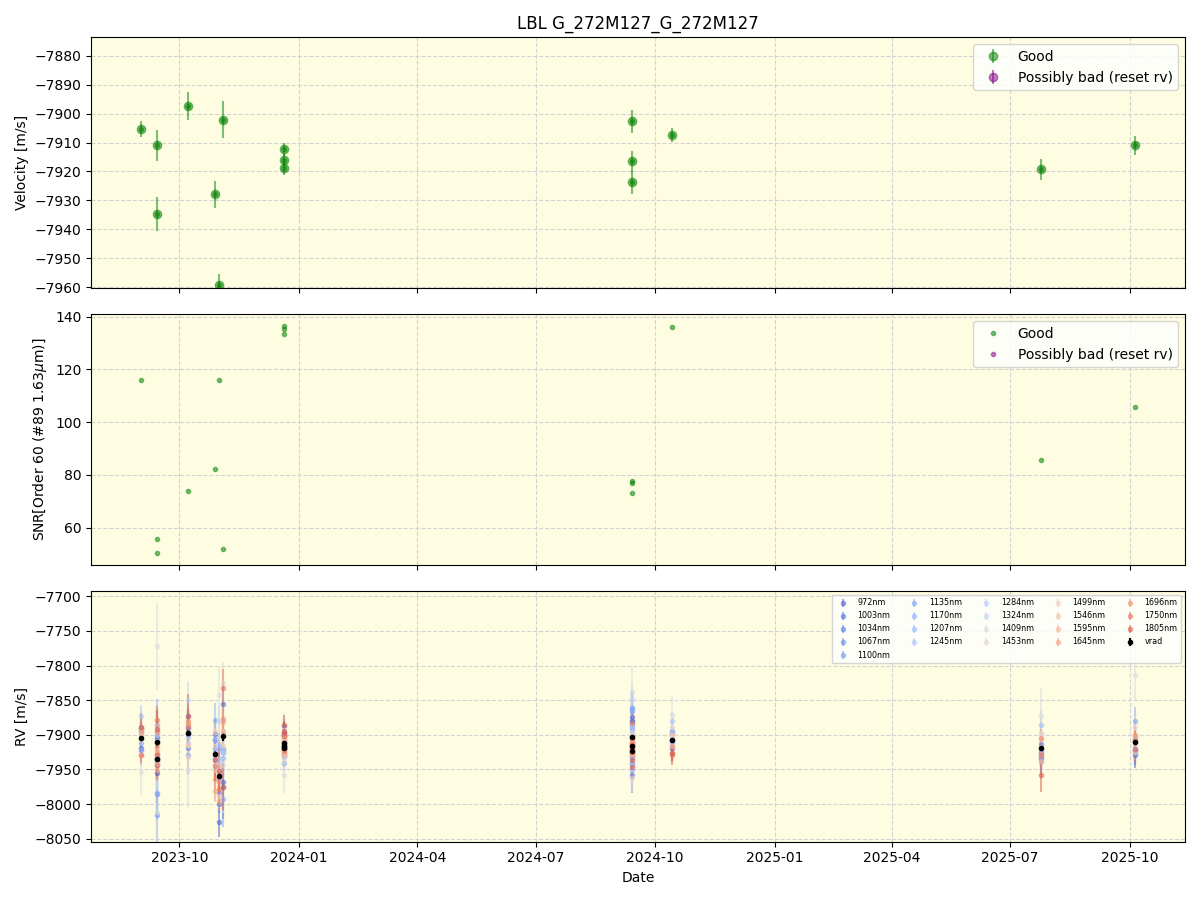
Task: Select the 1324nm legend entry
Action: [1018, 615]
